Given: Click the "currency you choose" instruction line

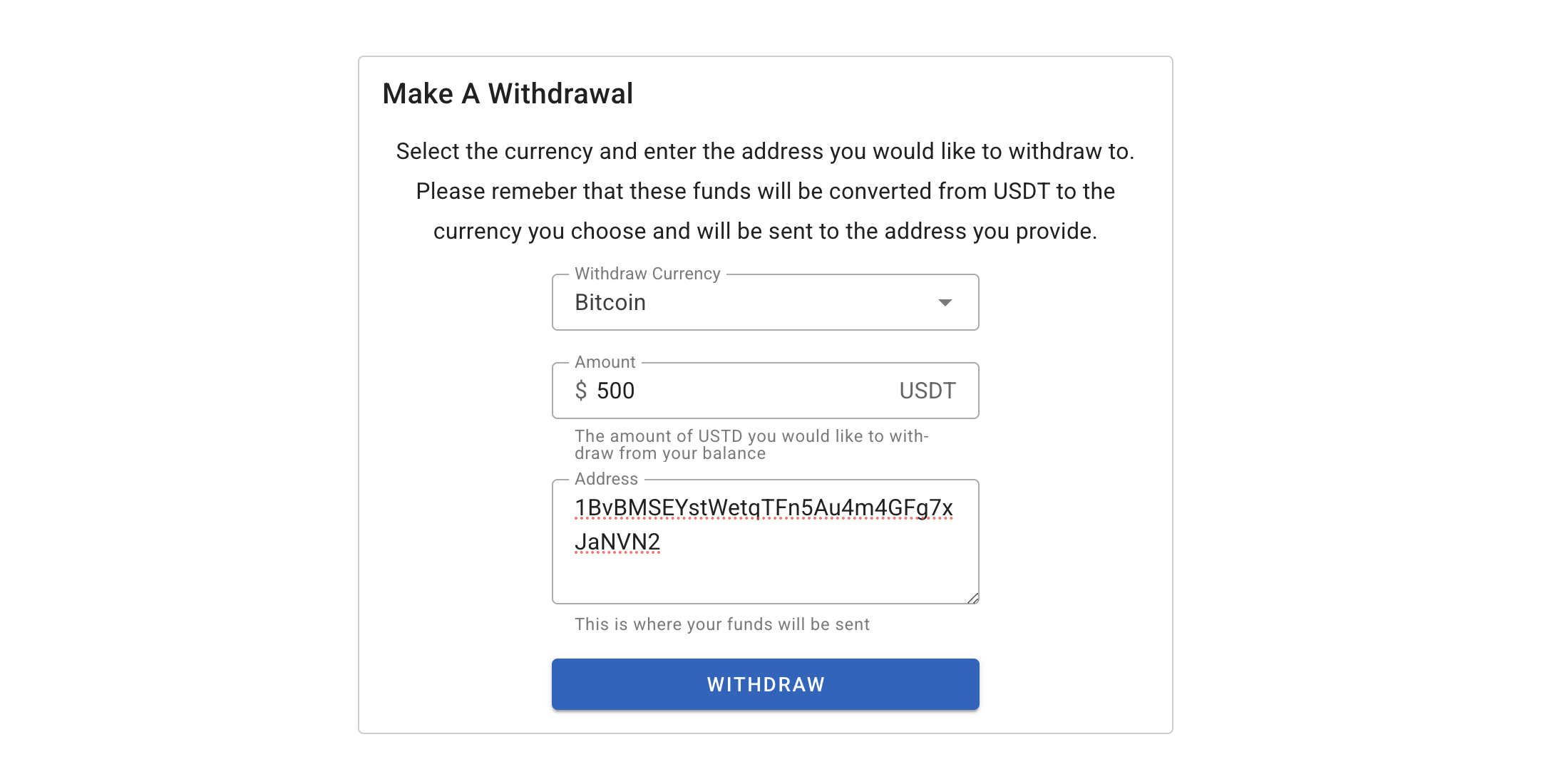Looking at the screenshot, I should click(x=765, y=232).
